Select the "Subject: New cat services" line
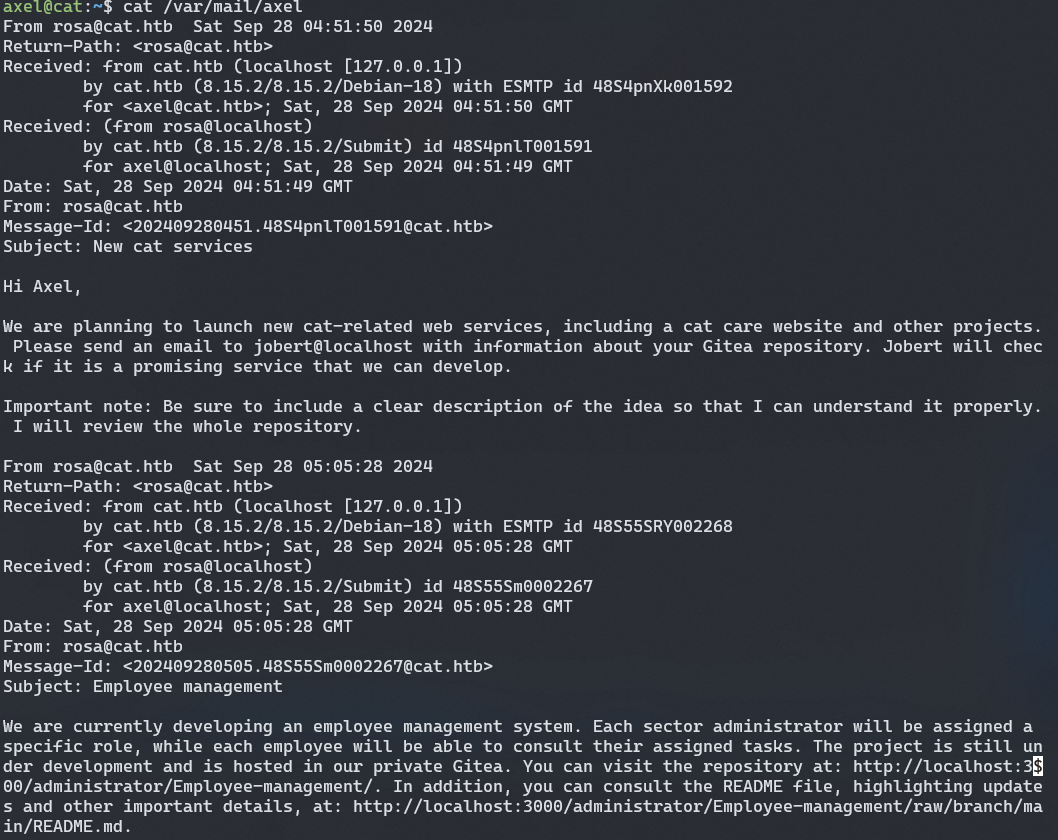This screenshot has height=840, width=1058. 128,246
